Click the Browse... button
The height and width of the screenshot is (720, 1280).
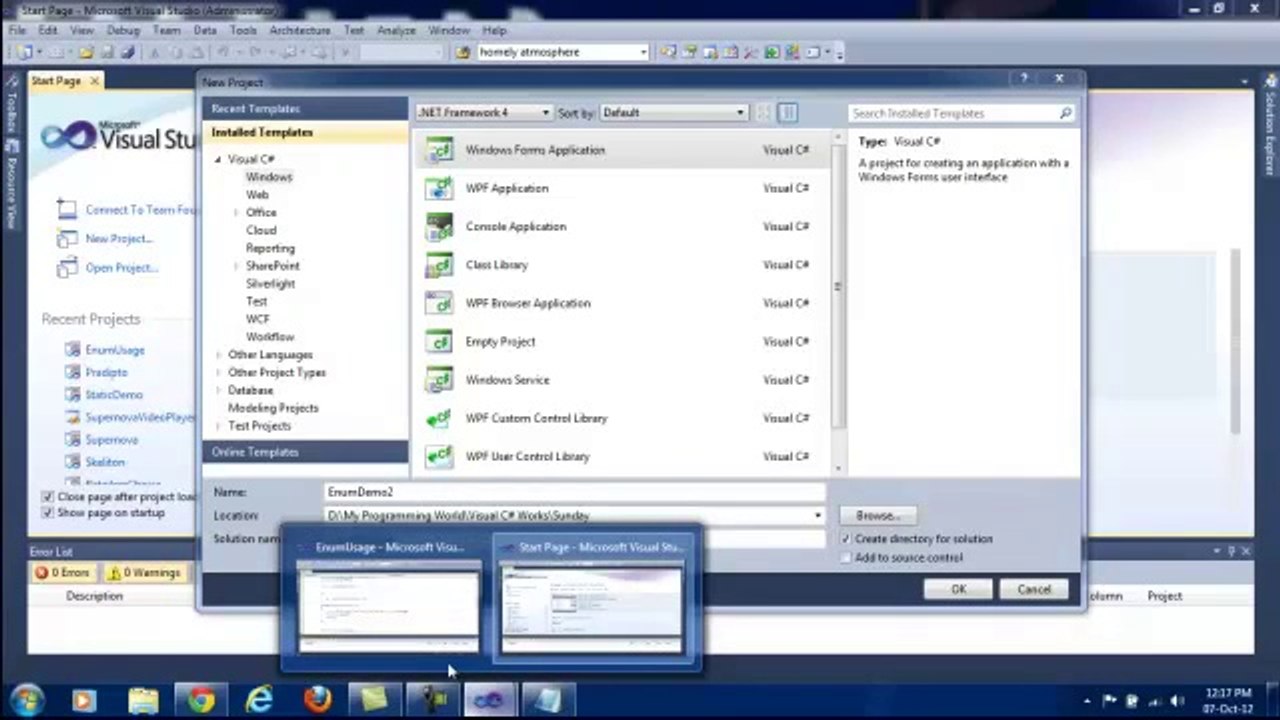877,516
